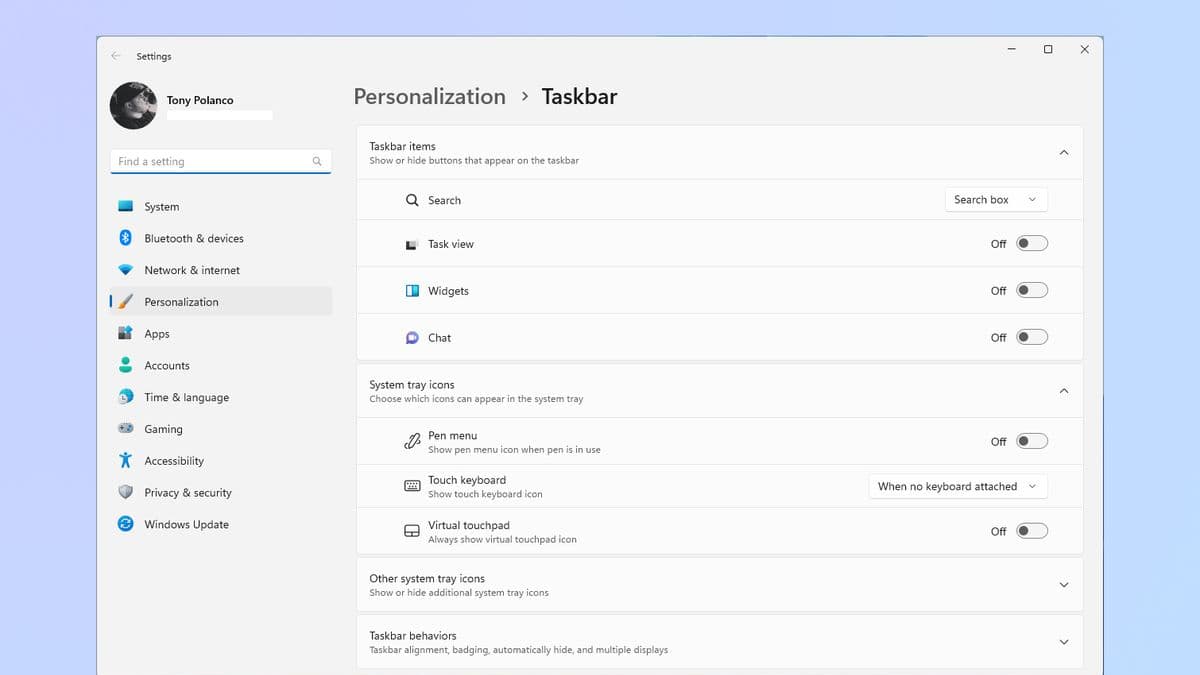Open Bluetooth & devices via its icon
Image resolution: width=1200 pixels, height=675 pixels.
pyautogui.click(x=125, y=238)
